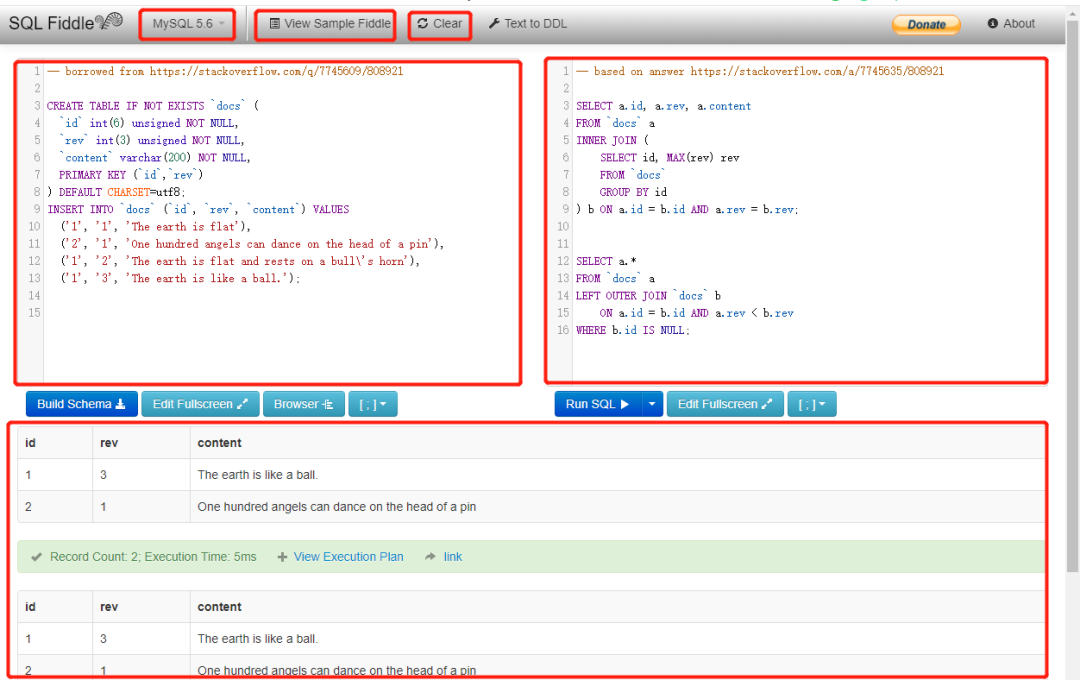Toggle the schema Browser panel
Viewport: 1080px width, 680px height.
point(303,404)
